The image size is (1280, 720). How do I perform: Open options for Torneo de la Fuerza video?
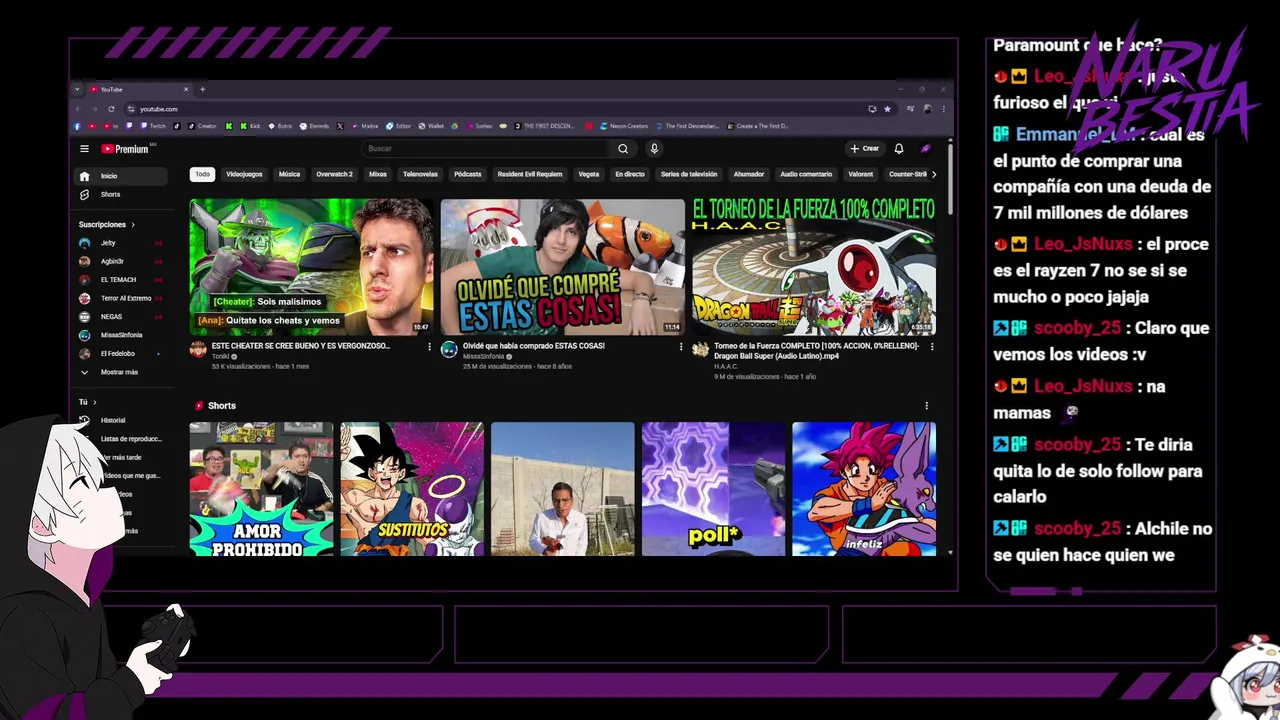pyautogui.click(x=932, y=347)
